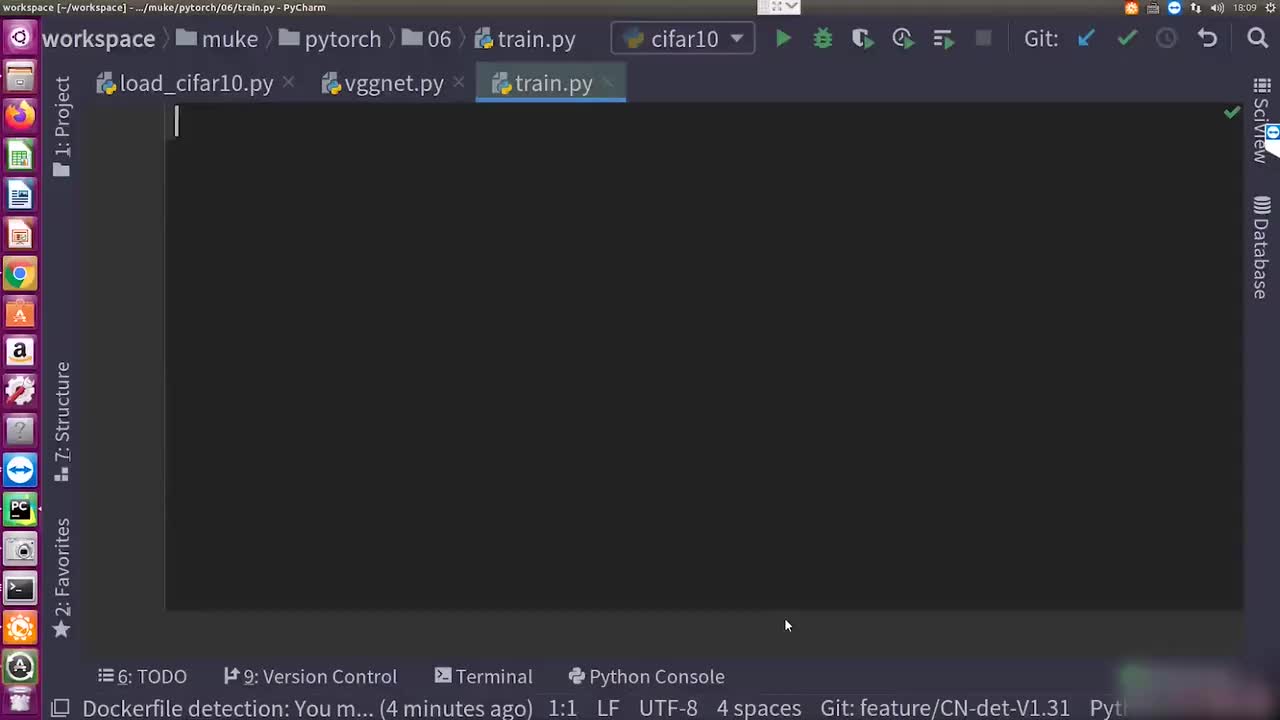
Task: Show Git history clock icon
Action: click(x=1167, y=39)
